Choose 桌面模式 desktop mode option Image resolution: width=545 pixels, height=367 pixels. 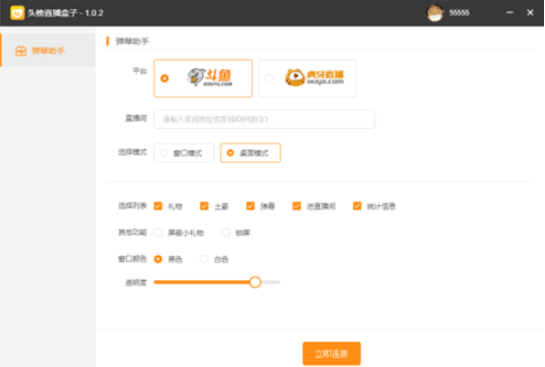click(x=250, y=153)
